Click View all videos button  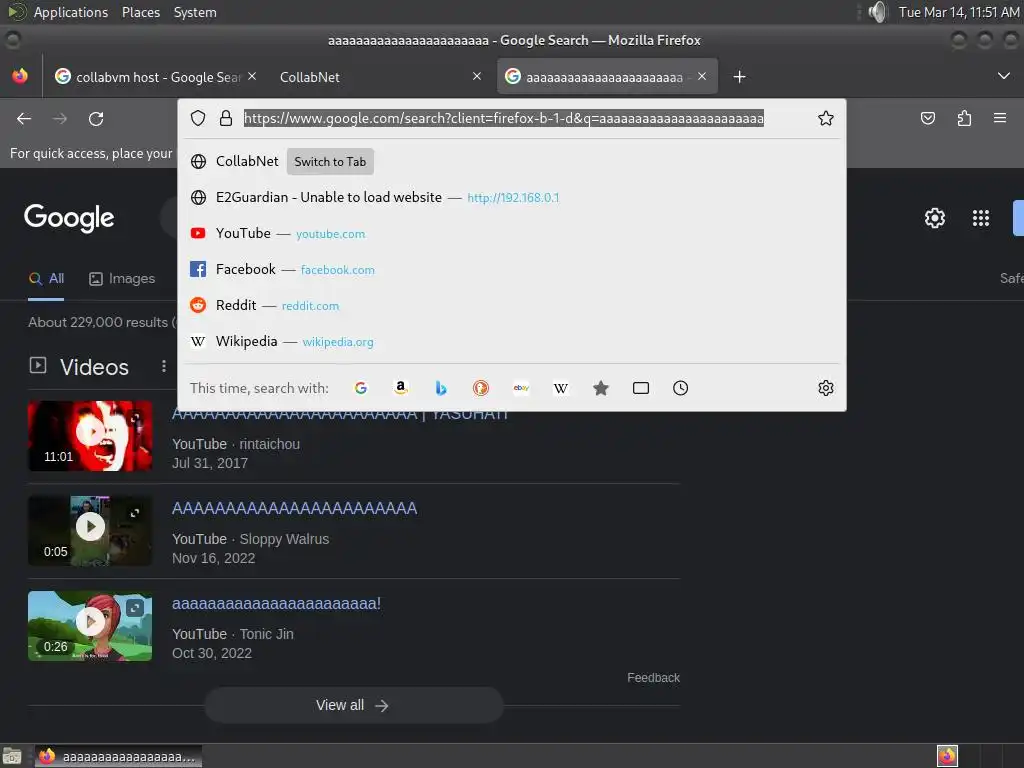[353, 705]
